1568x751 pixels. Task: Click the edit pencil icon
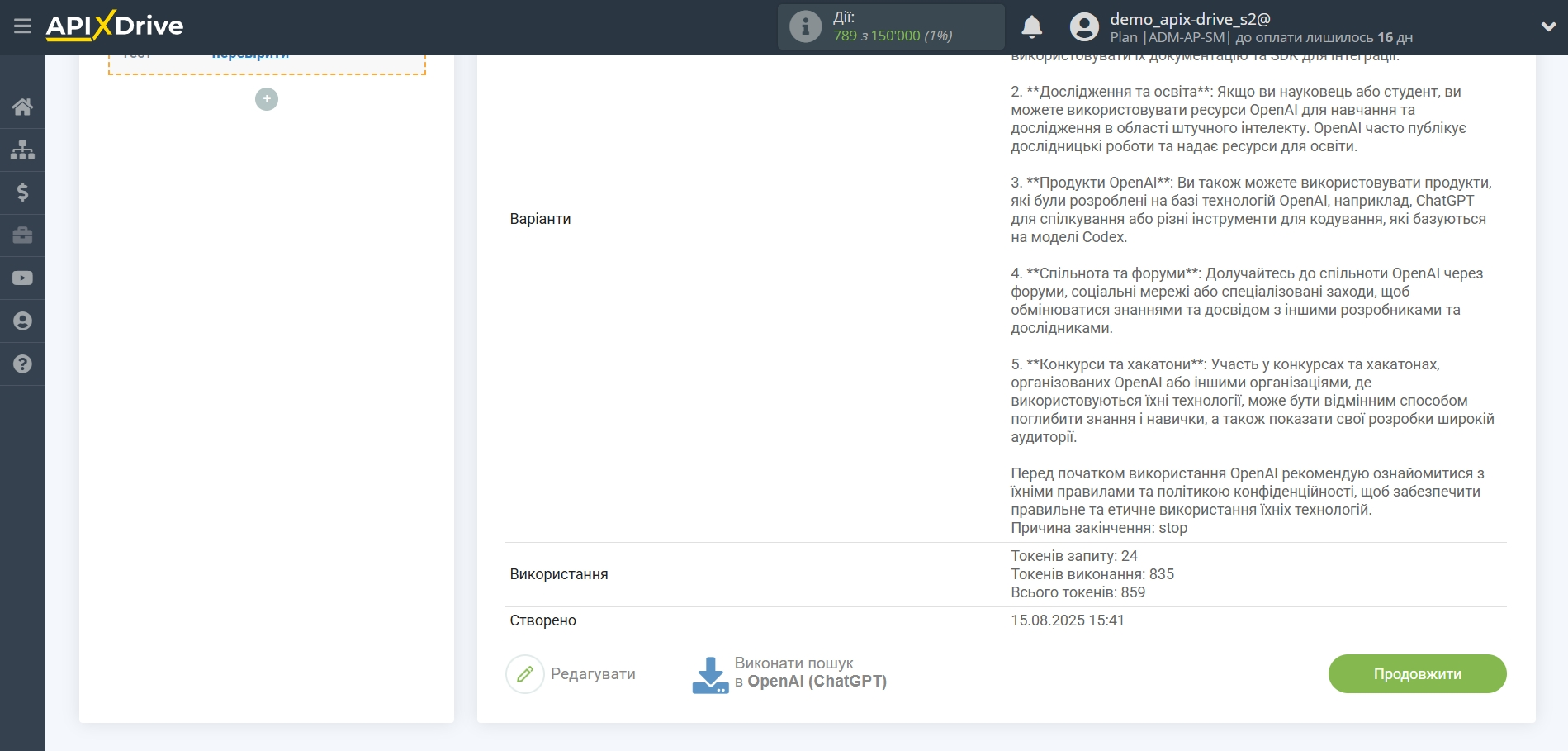tap(525, 674)
